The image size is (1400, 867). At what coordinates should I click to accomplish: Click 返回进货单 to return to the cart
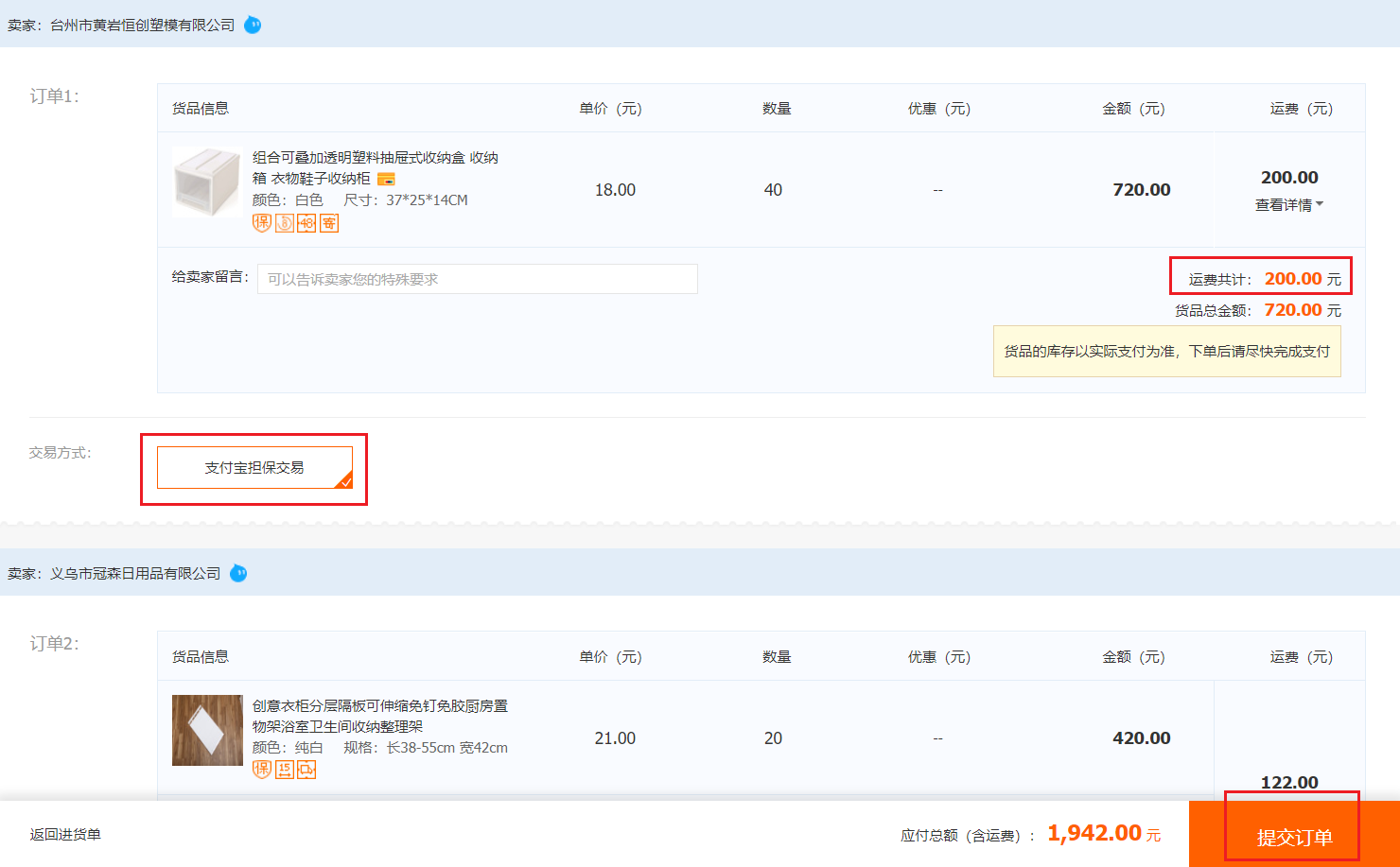[65, 835]
